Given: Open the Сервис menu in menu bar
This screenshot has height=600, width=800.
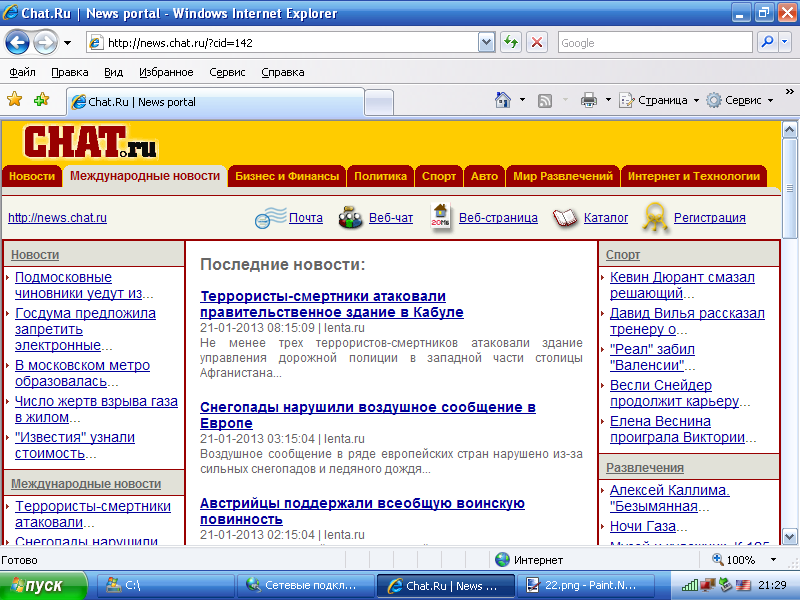Looking at the screenshot, I should tap(227, 72).
